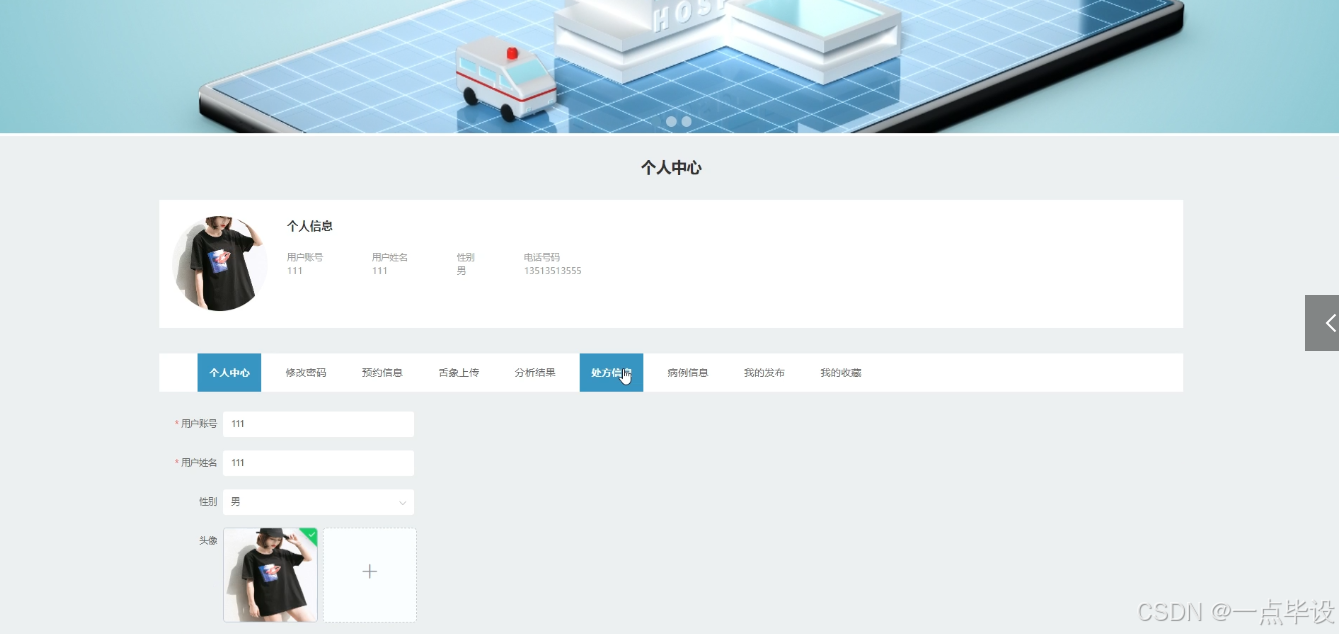The height and width of the screenshot is (634, 1339).
Task: Click the circular profile photo in 个人信息 section
Action: click(219, 262)
